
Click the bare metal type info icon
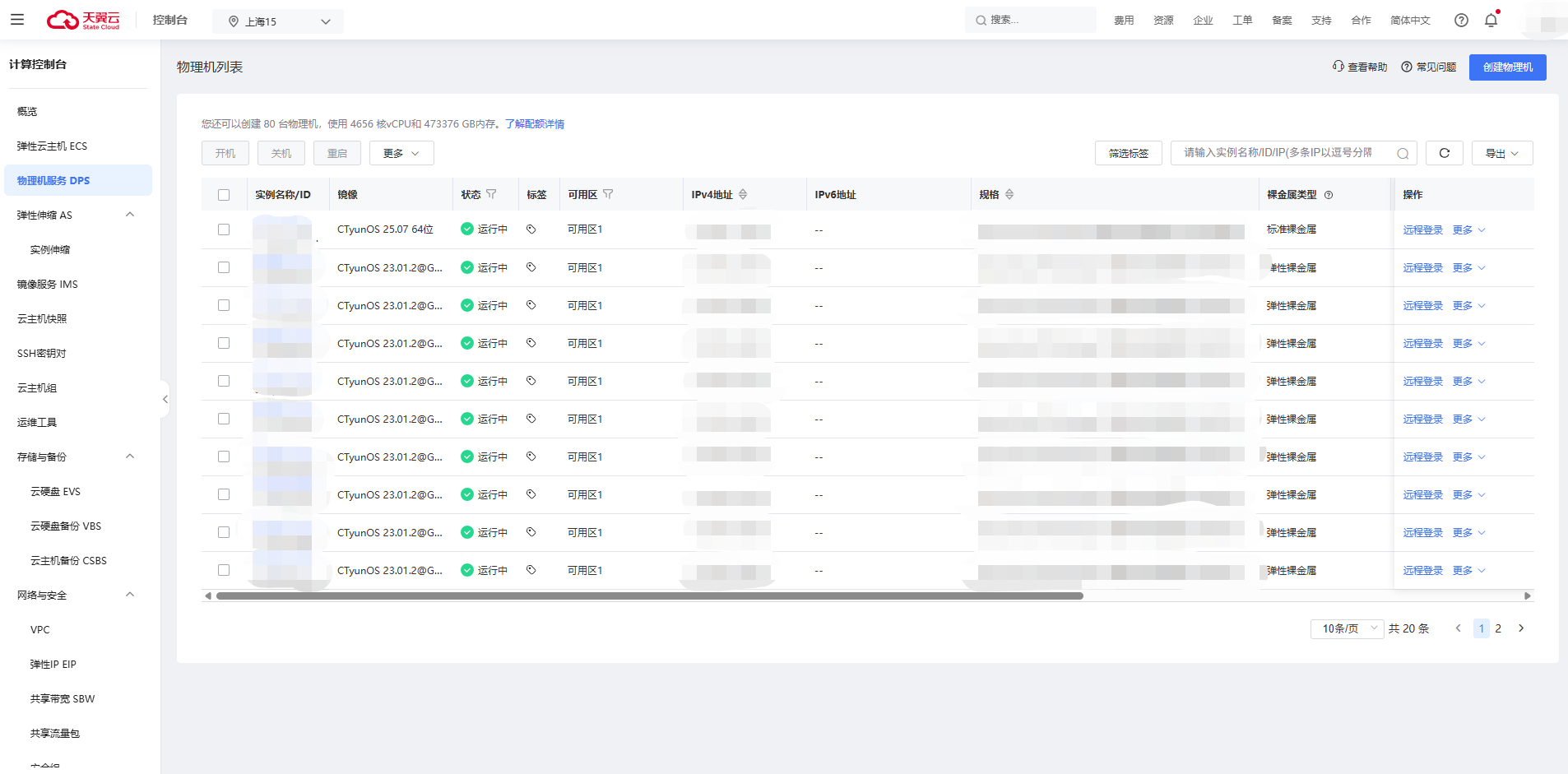point(1329,195)
